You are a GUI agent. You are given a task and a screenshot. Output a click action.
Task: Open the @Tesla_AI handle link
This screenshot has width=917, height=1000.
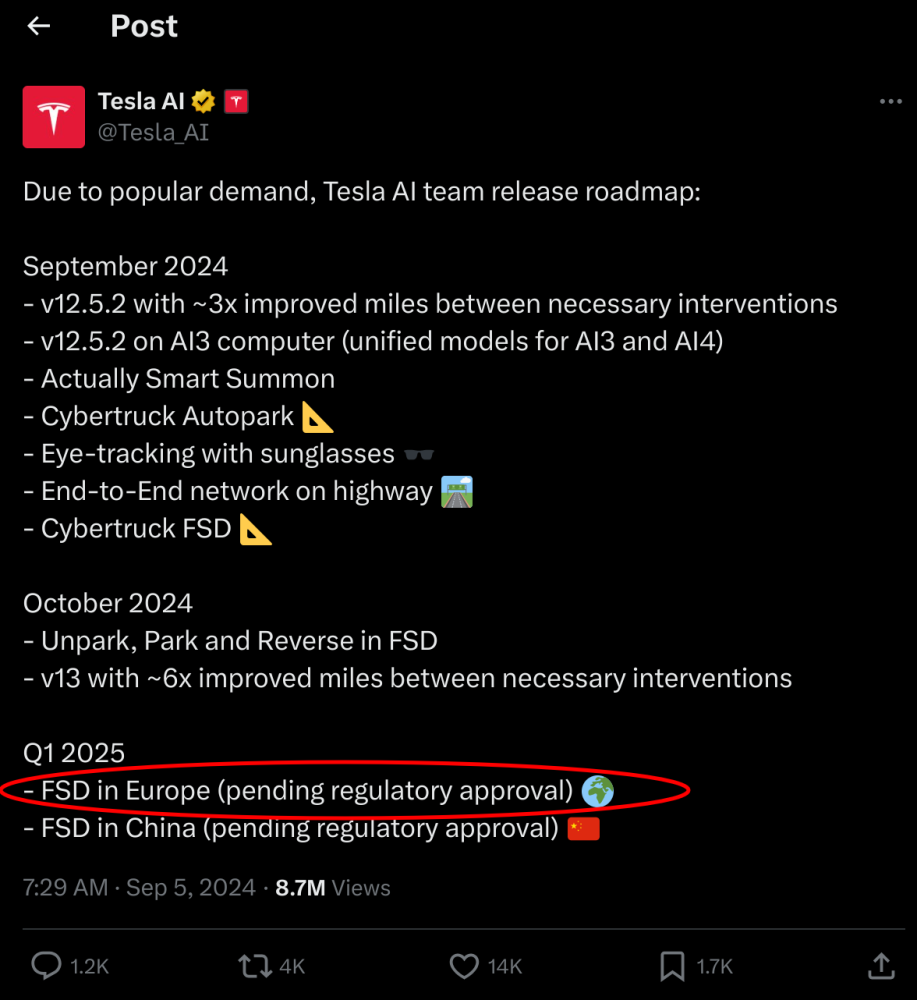coord(153,132)
